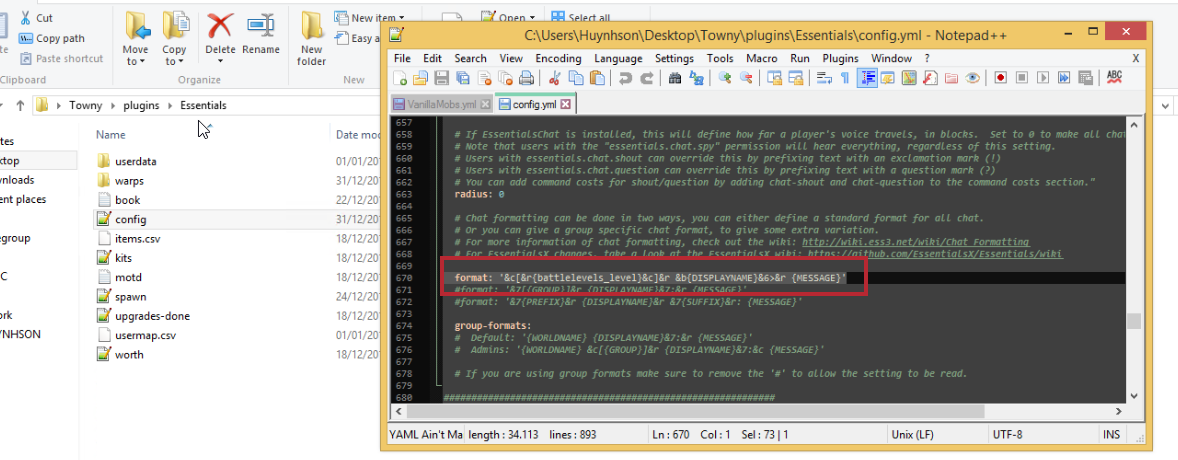Viewport: 1178px width, 460px height.
Task: Toggle the Word wrap toolbar button
Action: [823, 78]
